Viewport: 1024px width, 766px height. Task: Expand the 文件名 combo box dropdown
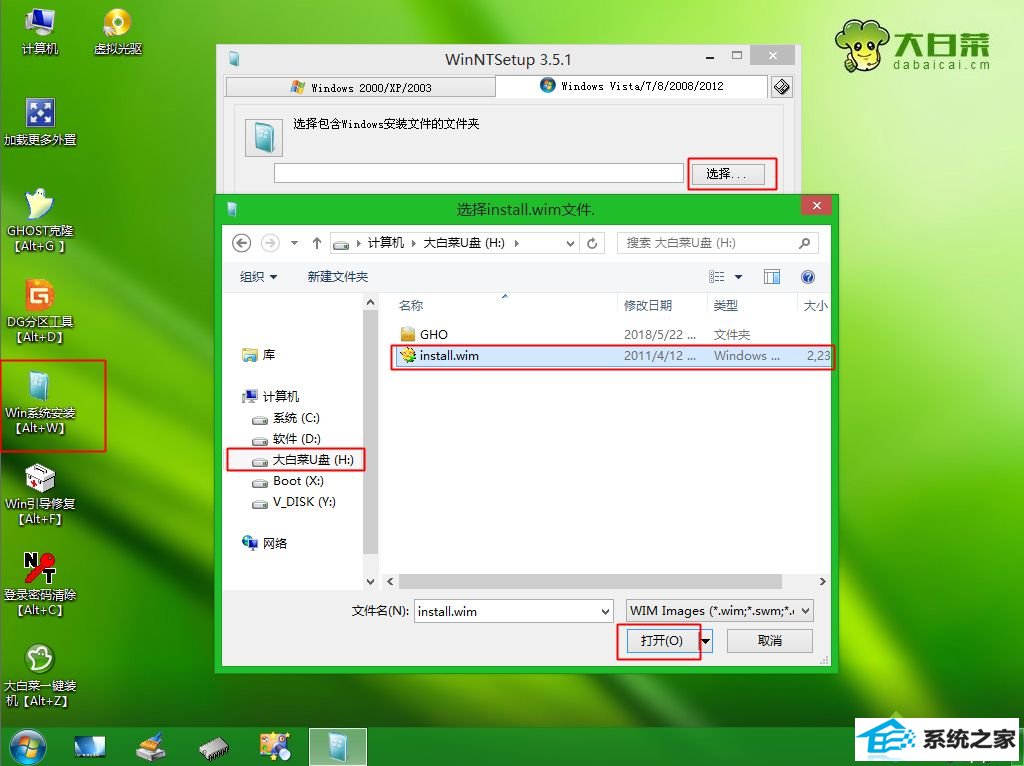[605, 612]
